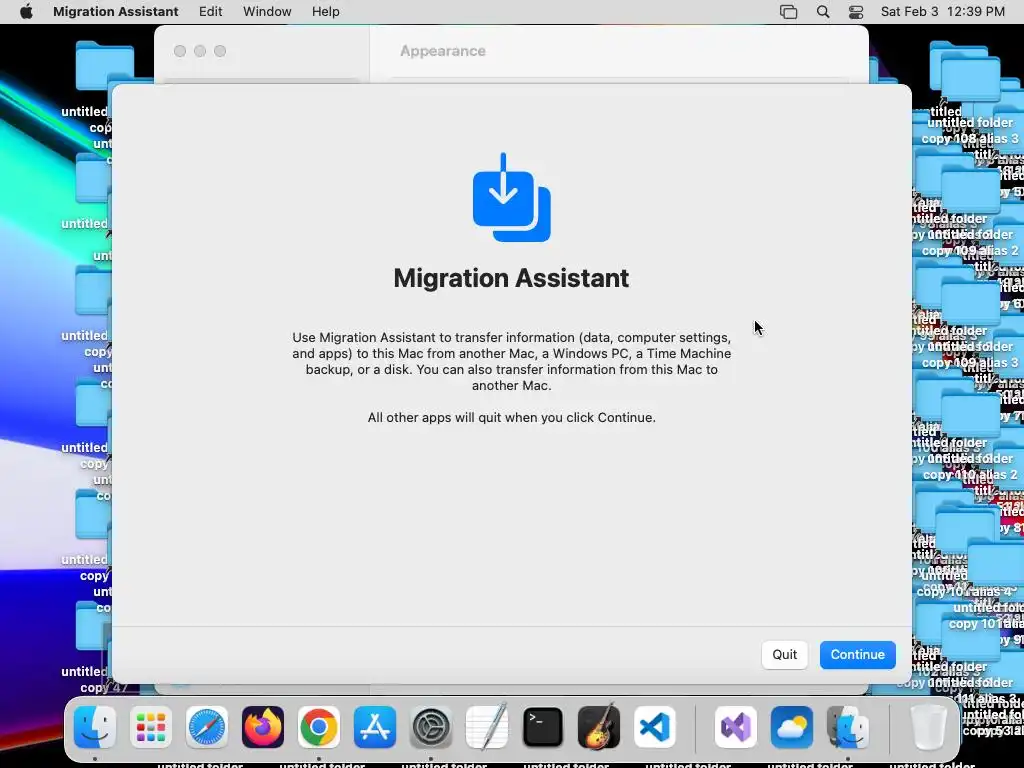
Task: Open App Store from the Dock
Action: tap(375, 726)
